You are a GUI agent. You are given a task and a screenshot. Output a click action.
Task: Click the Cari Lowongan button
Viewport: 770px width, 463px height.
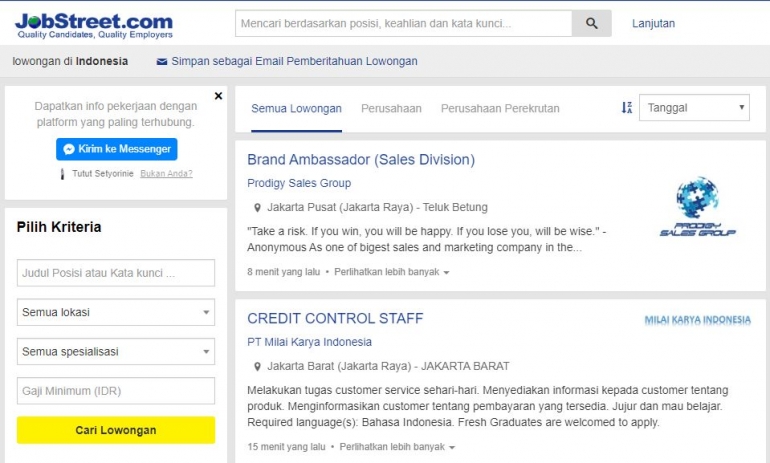(116, 430)
